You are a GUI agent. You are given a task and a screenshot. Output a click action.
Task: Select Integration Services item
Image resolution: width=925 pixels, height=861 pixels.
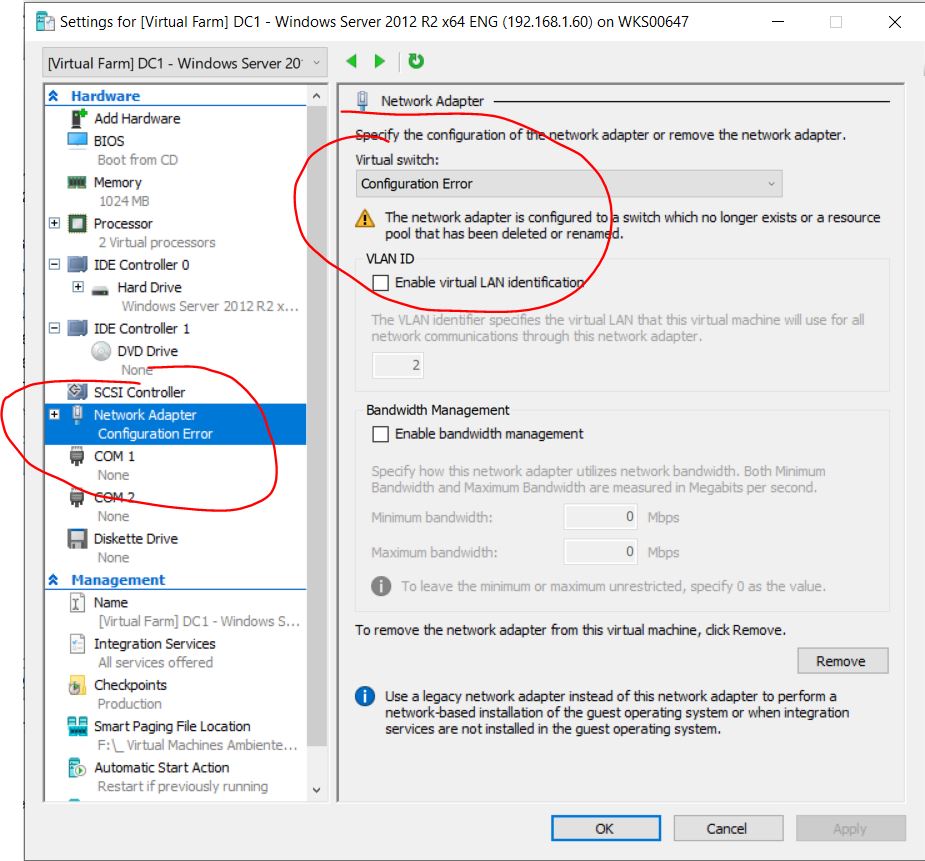pos(155,644)
